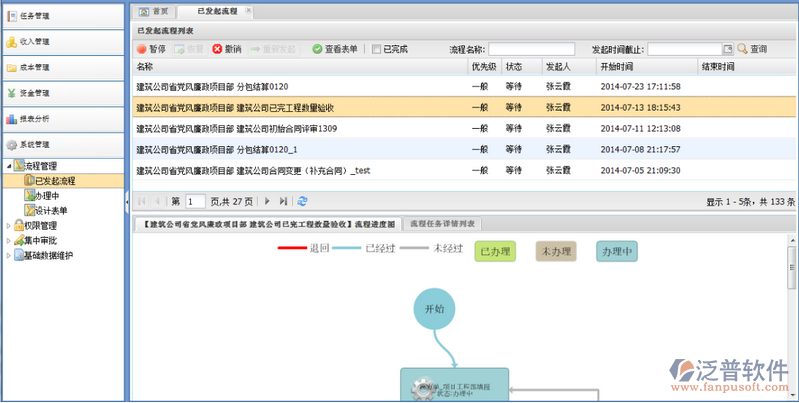Select row 分包结算0120
Screen dimensions: 799x403
pyautogui.click(x=464, y=87)
